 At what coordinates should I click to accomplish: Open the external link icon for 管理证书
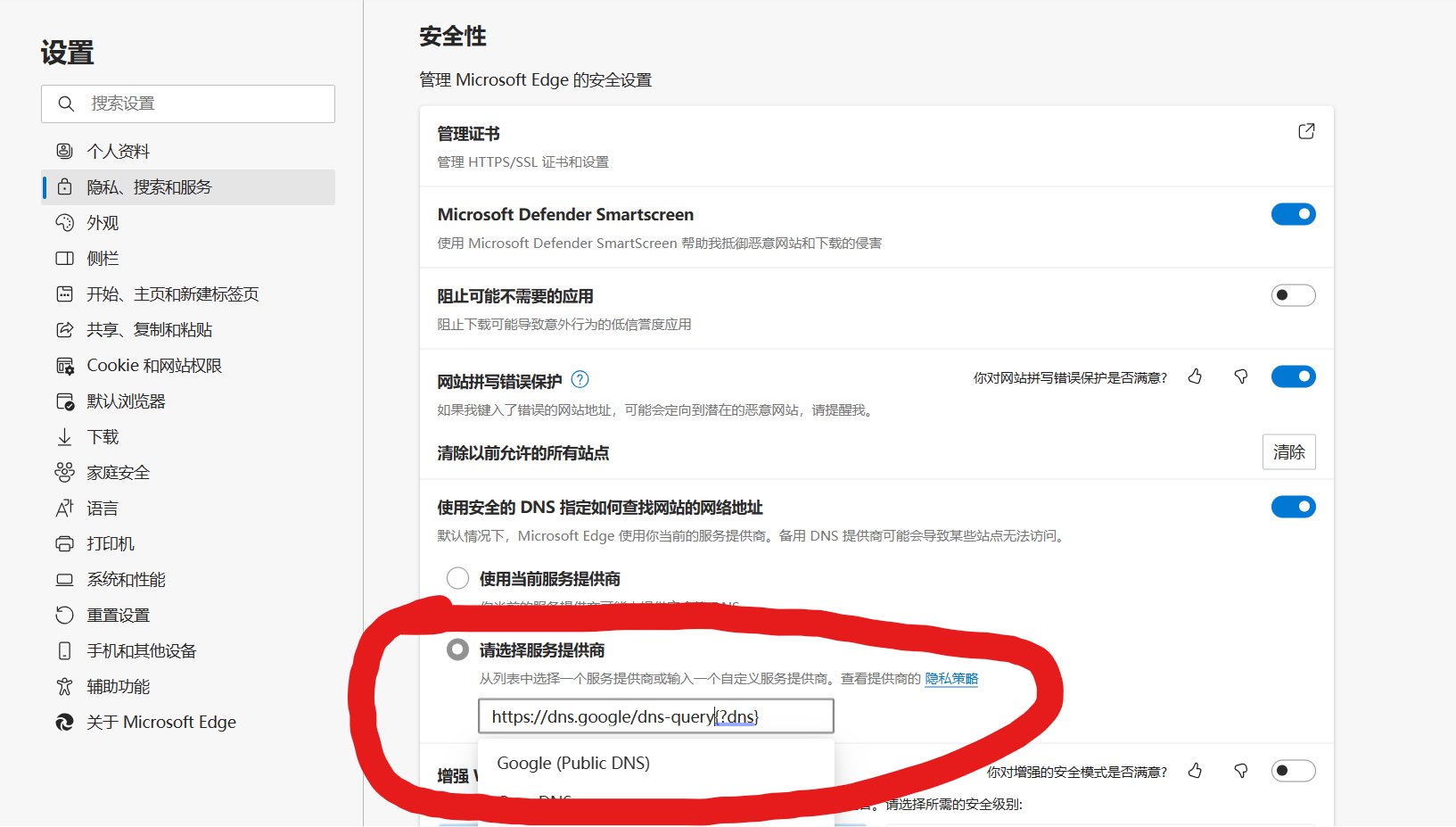(1306, 131)
